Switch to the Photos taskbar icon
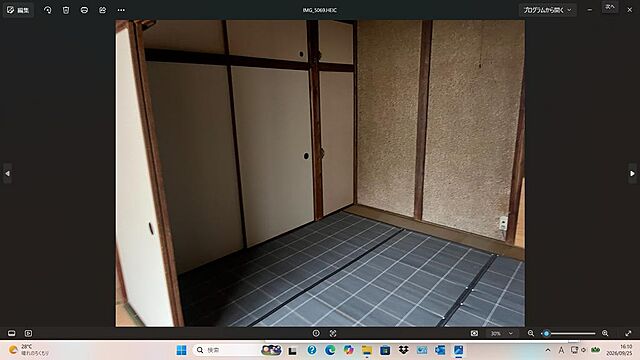The image size is (640, 360). point(458,350)
